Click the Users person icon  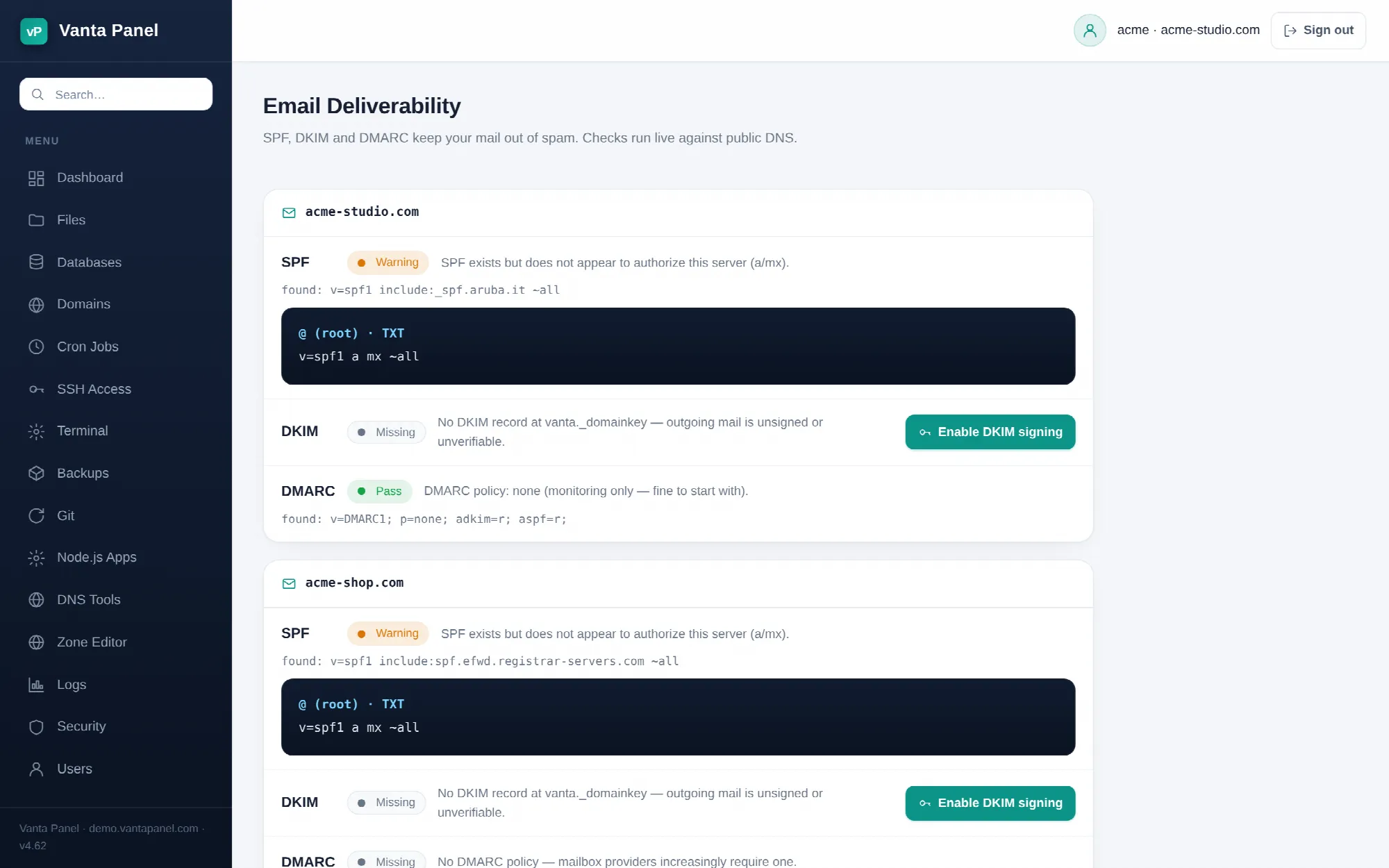pos(36,769)
